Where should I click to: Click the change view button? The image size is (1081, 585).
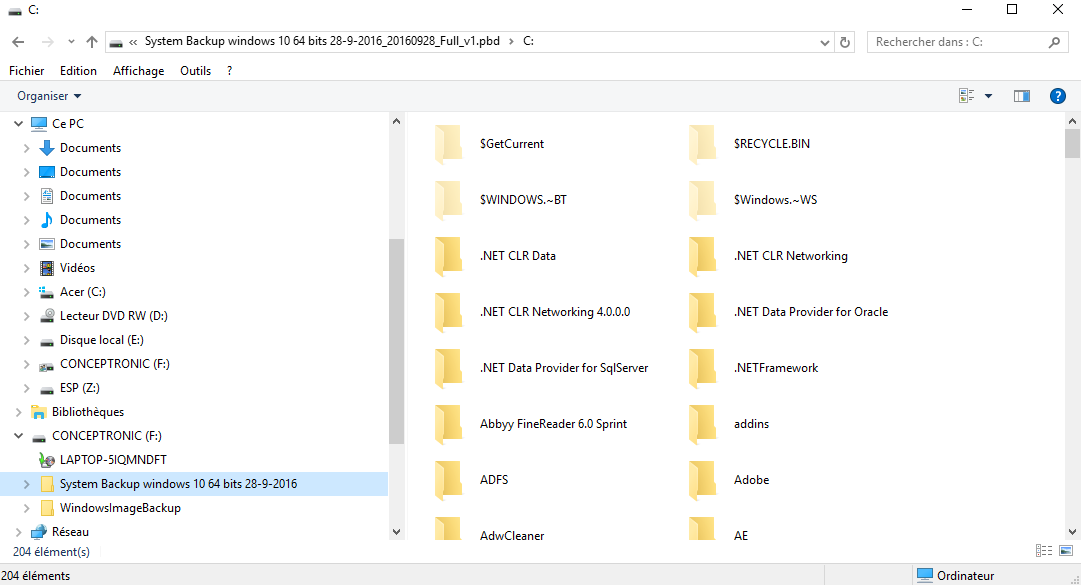(967, 96)
